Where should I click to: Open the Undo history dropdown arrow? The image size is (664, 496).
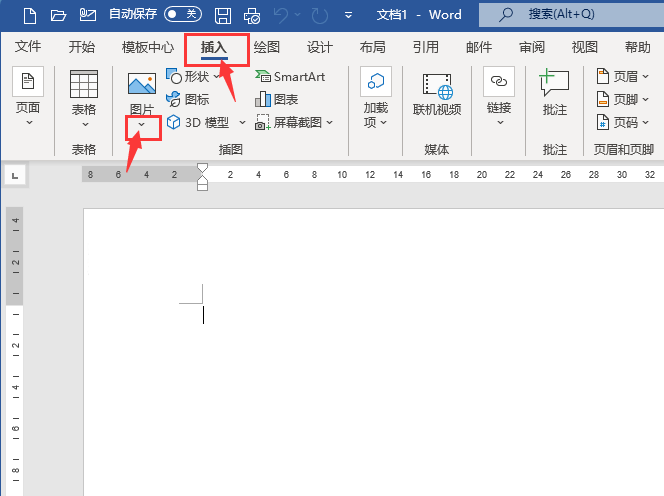tap(297, 15)
